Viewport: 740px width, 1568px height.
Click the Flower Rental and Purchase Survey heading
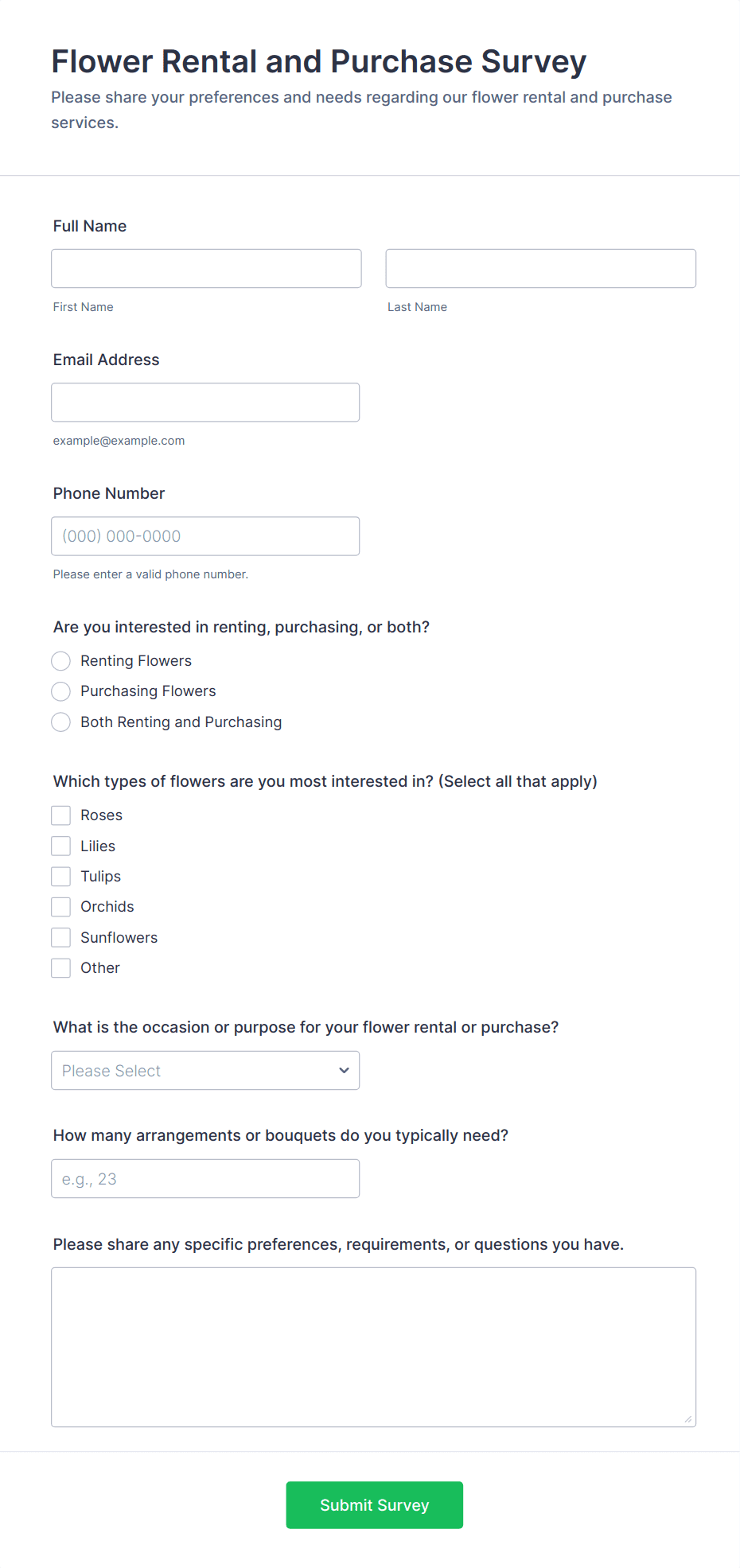click(318, 61)
